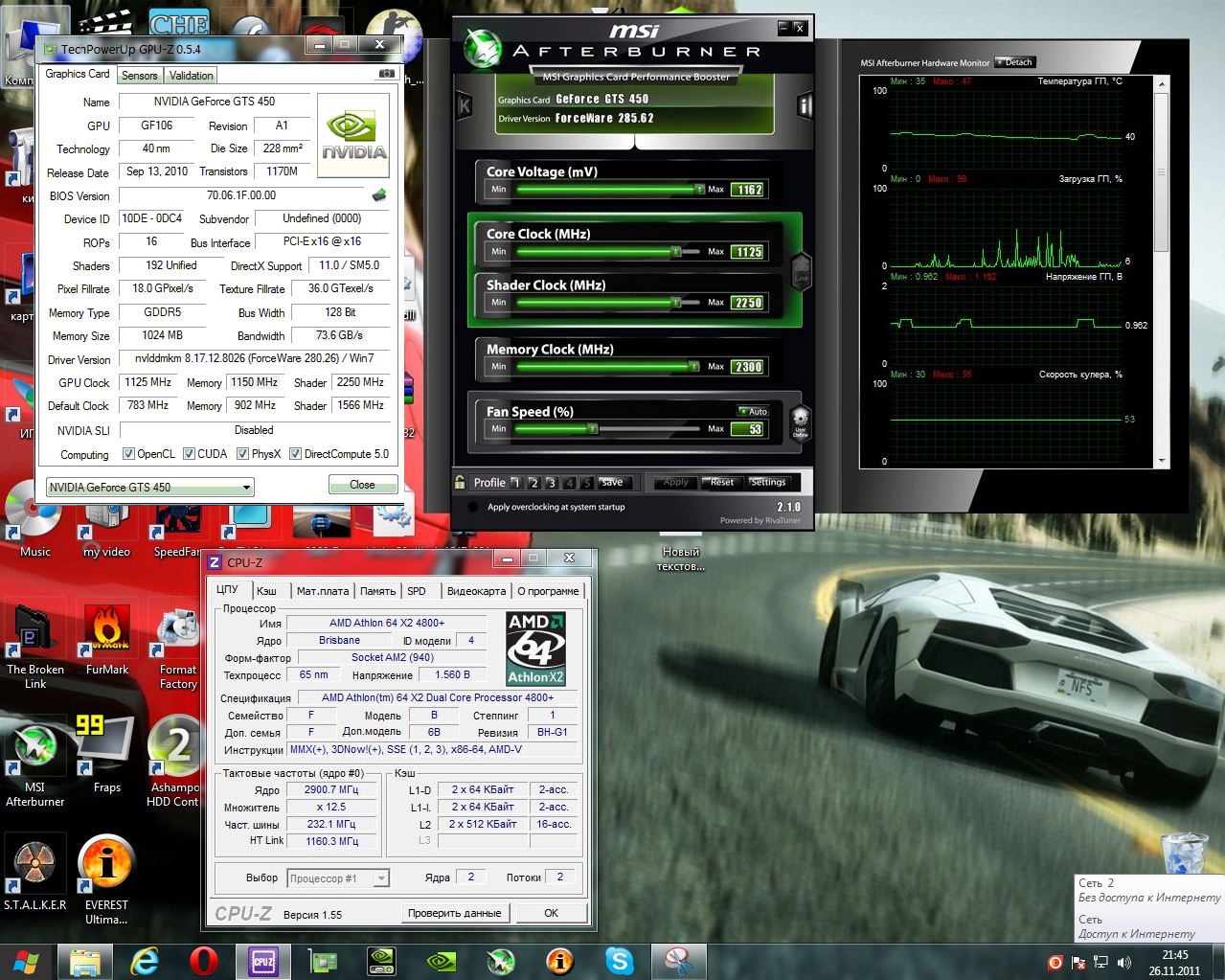Click the Afterburner info 'i' side button

pyautogui.click(x=805, y=105)
